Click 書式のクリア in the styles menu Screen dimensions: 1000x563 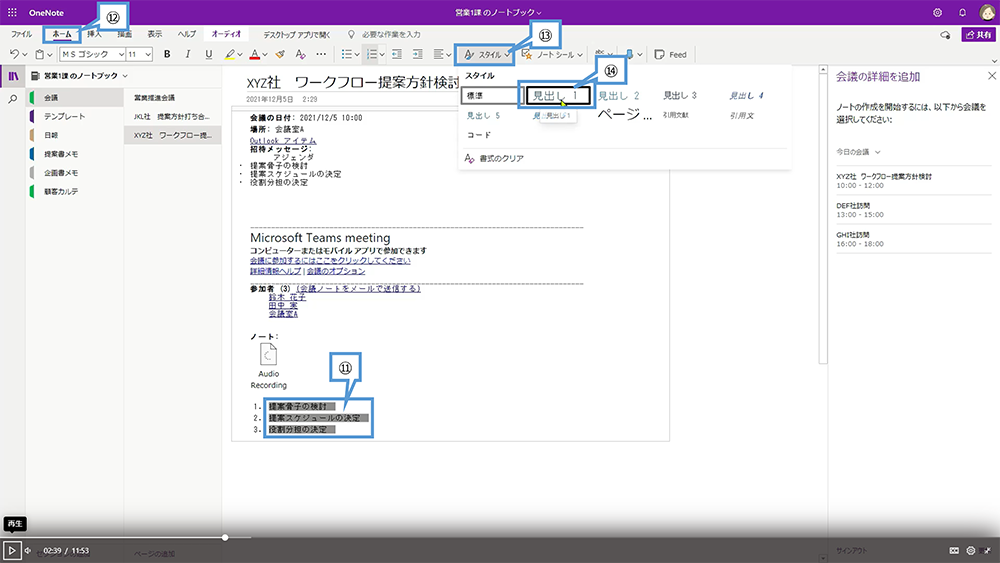pyautogui.click(x=494, y=158)
